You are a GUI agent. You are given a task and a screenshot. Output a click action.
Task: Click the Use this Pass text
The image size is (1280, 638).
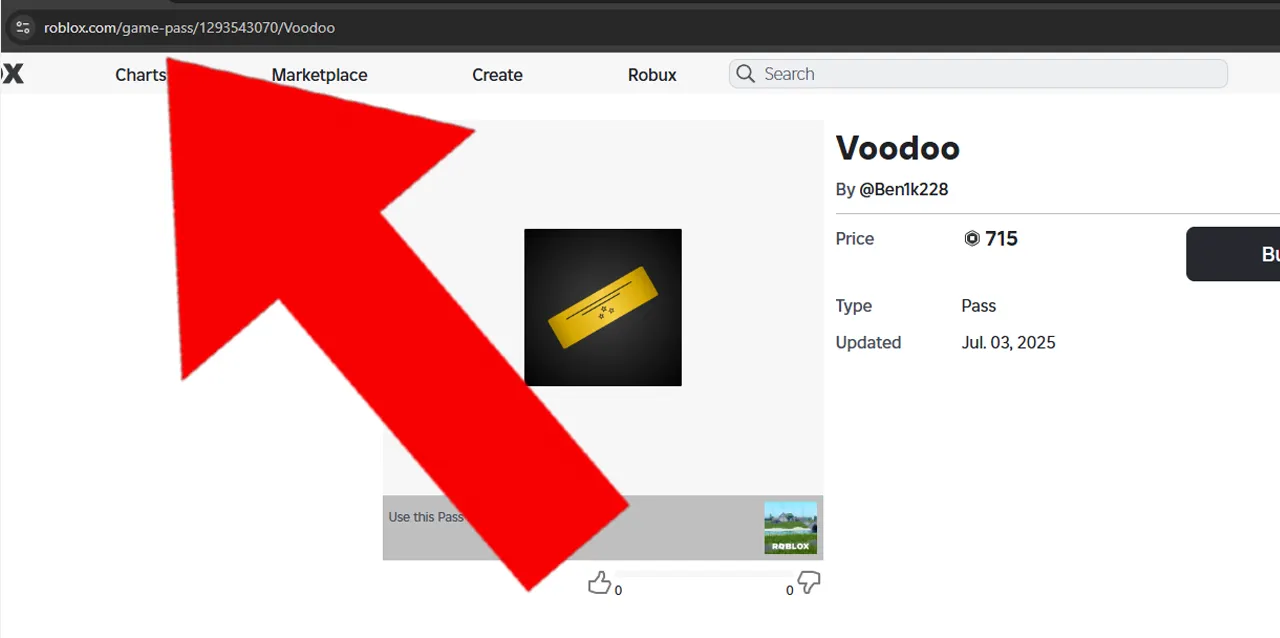(x=426, y=517)
